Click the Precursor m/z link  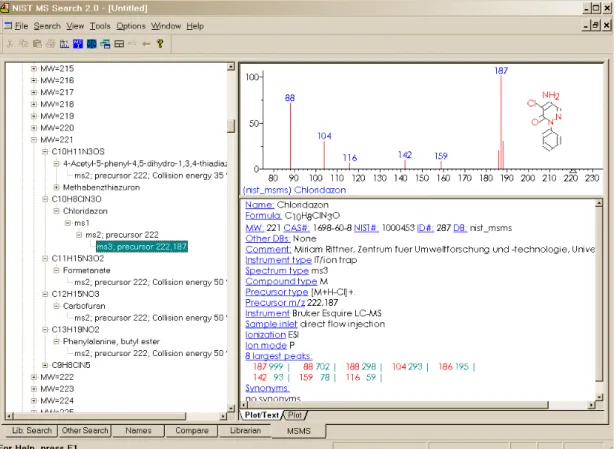(275, 303)
